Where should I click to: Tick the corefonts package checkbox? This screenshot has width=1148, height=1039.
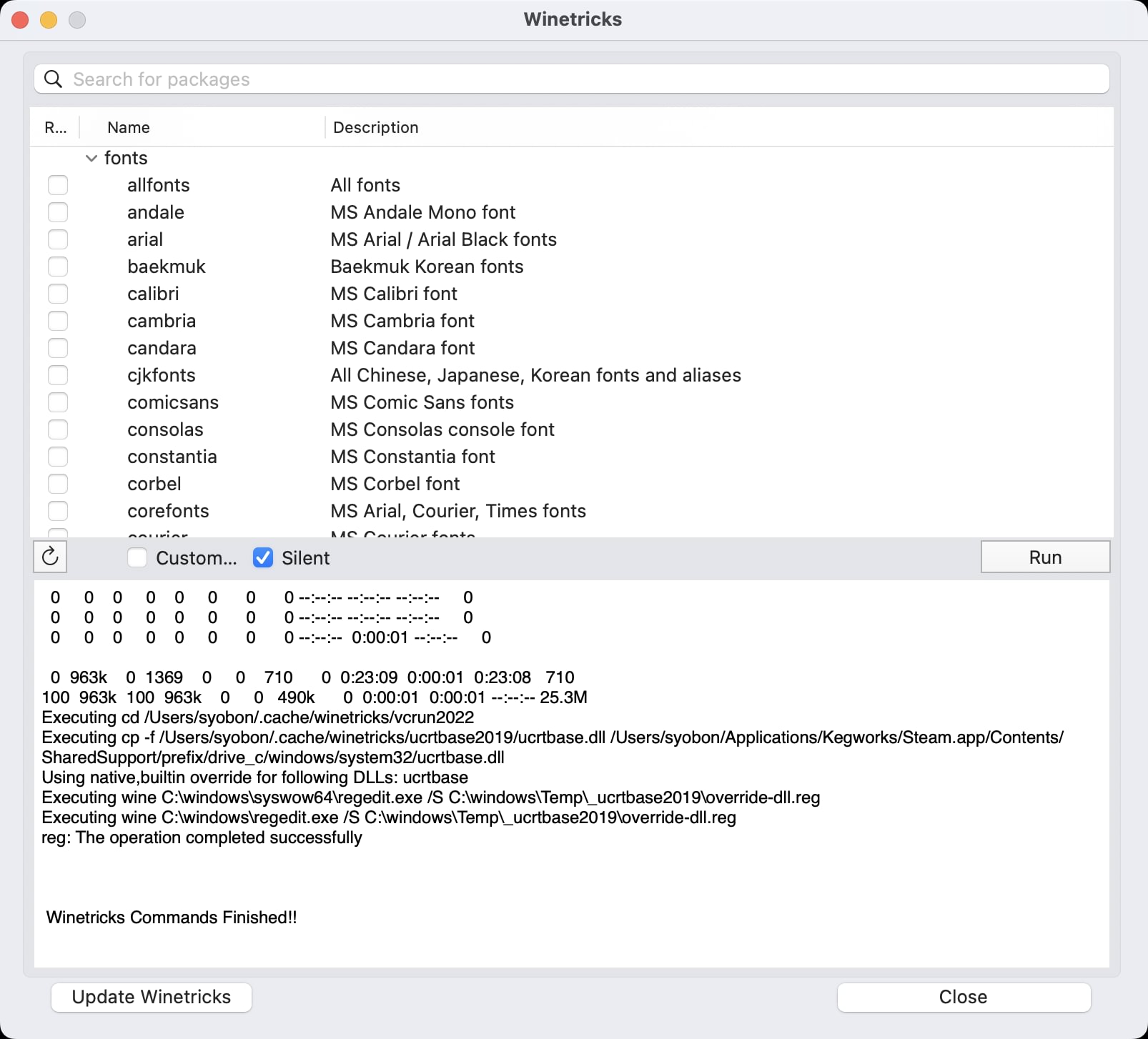pyautogui.click(x=58, y=511)
